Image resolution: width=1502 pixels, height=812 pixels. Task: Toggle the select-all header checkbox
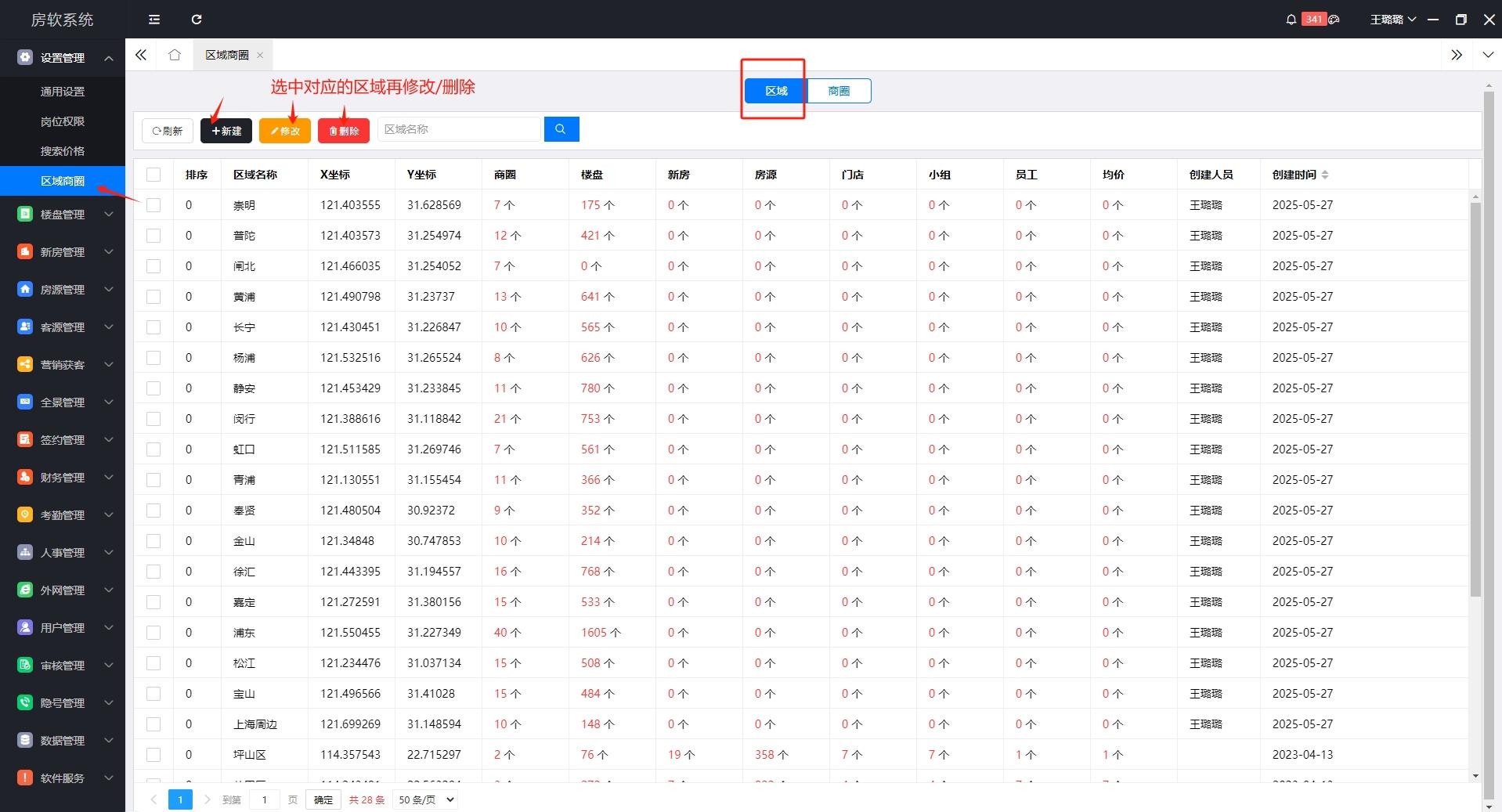(x=153, y=175)
